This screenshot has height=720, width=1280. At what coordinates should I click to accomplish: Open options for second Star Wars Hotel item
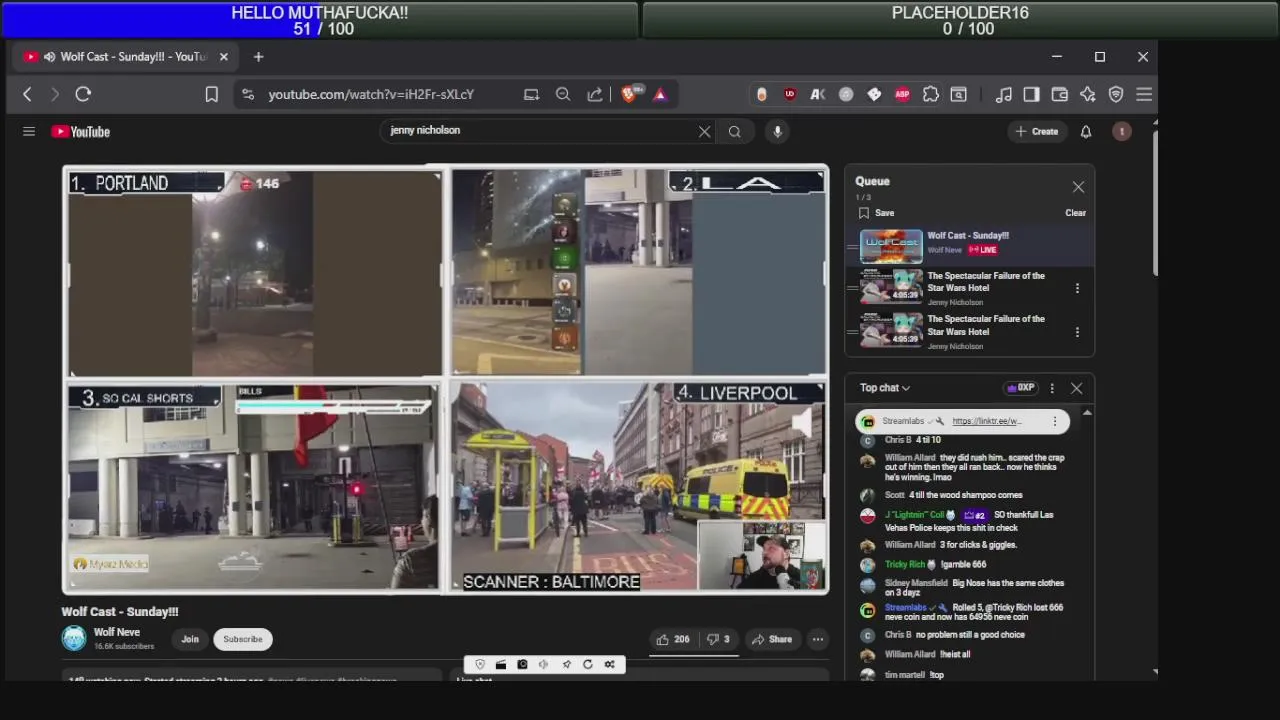[x=1077, y=332]
